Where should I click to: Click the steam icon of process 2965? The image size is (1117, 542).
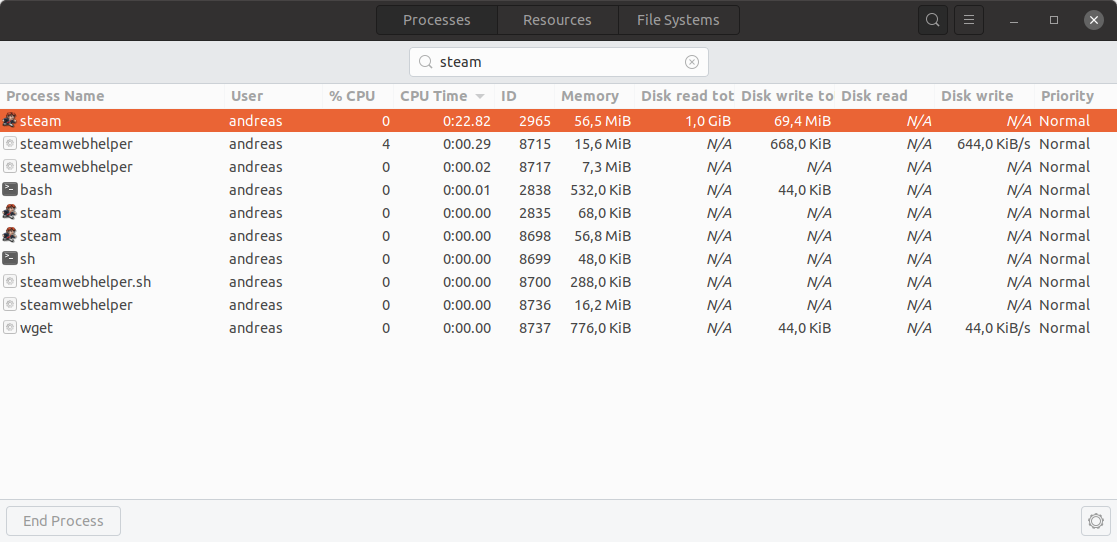click(x=10, y=120)
